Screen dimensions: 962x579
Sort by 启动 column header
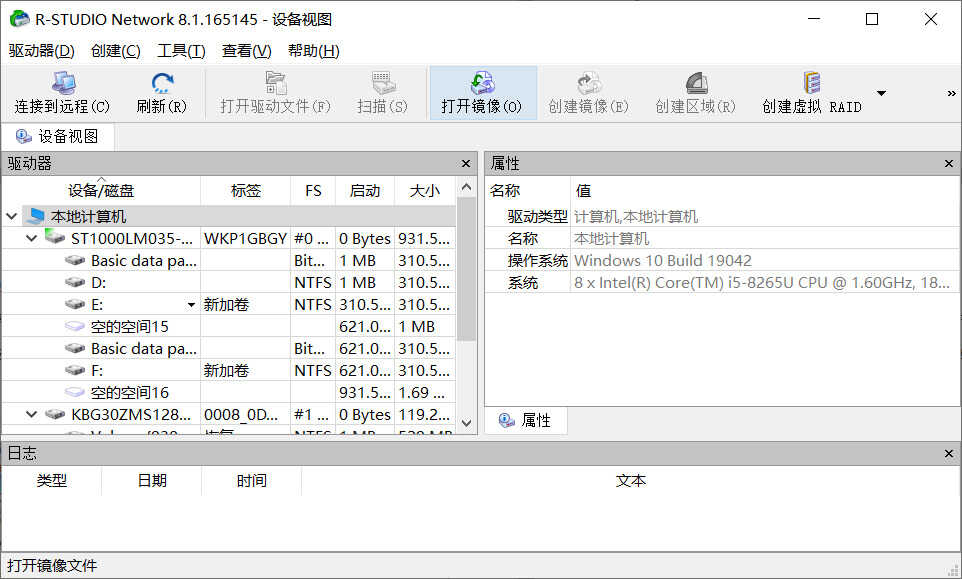(364, 191)
